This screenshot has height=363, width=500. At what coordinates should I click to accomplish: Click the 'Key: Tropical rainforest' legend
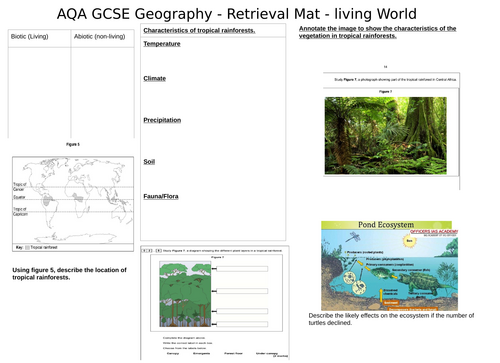37,247
